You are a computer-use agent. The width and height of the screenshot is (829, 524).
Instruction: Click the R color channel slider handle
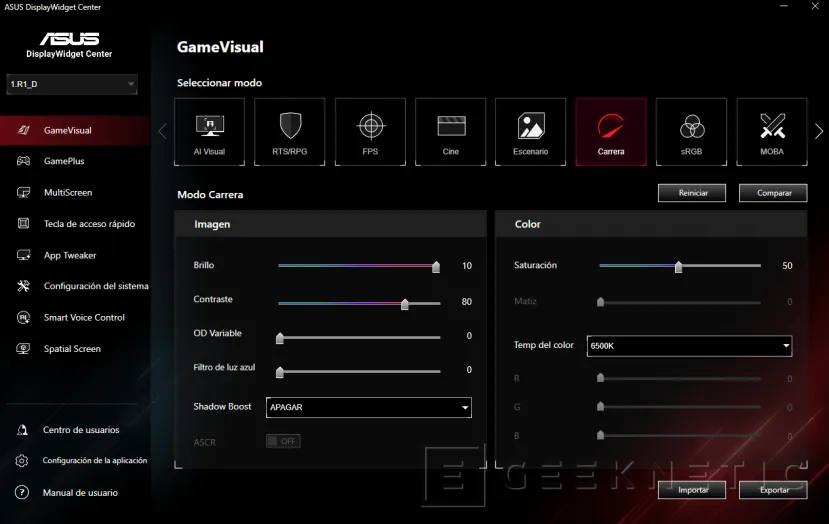point(600,378)
